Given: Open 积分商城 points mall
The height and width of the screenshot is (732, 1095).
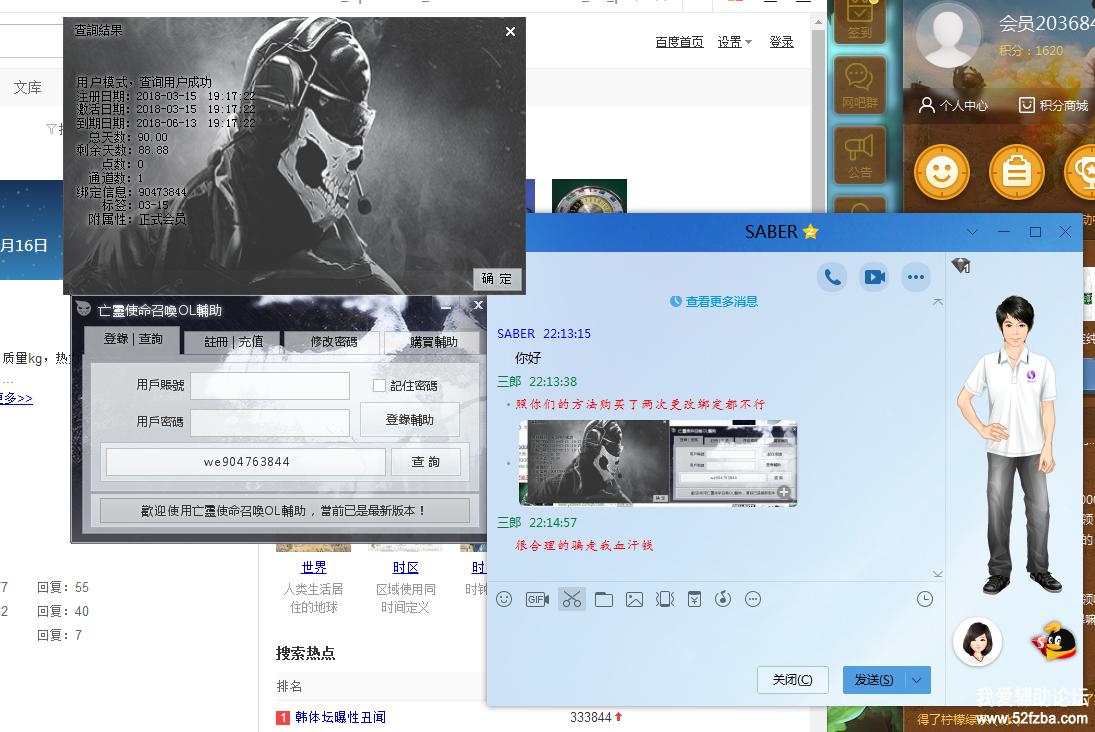Looking at the screenshot, I should pyautogui.click(x=1053, y=105).
